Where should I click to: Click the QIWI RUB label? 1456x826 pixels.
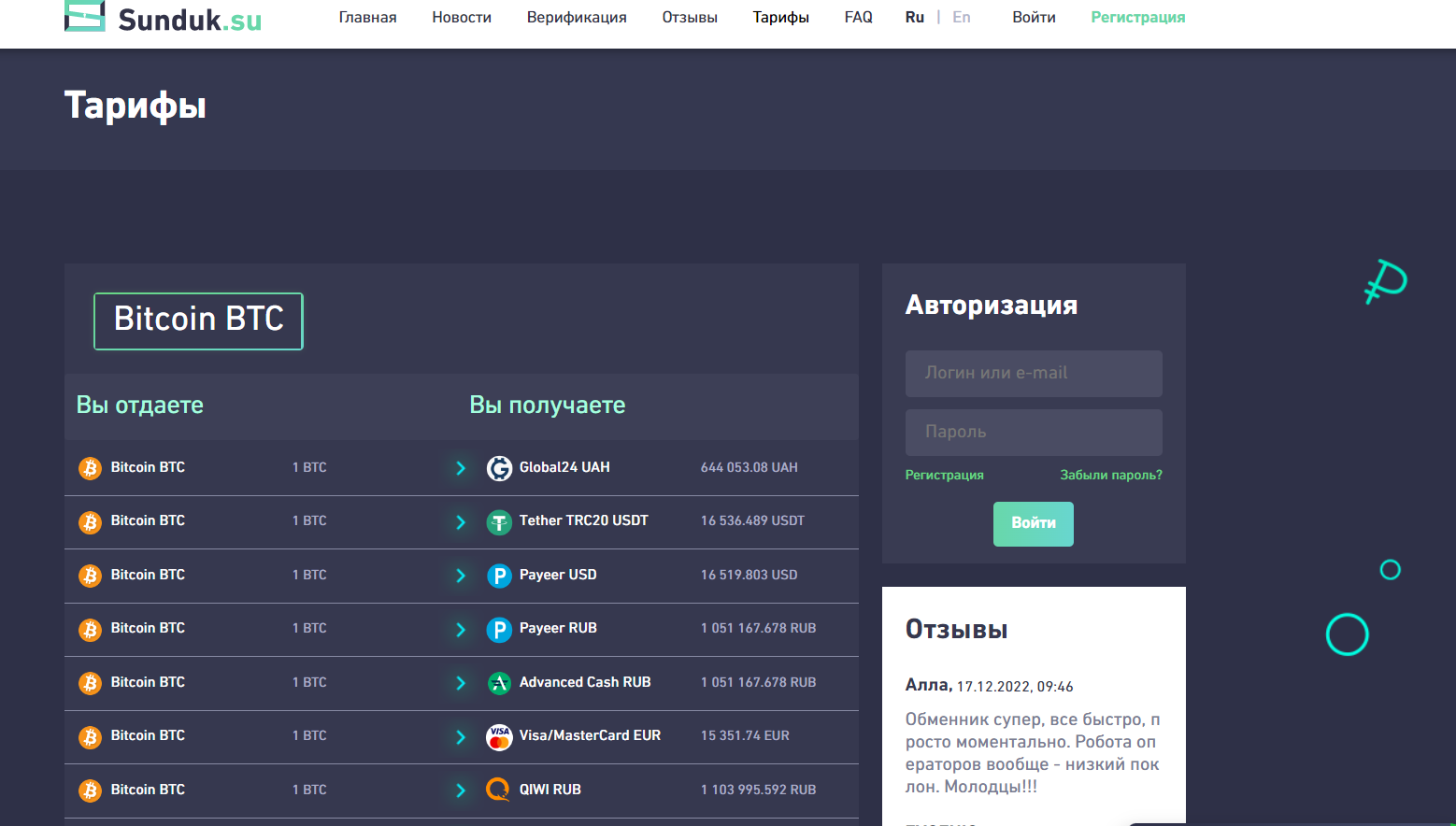pos(550,790)
